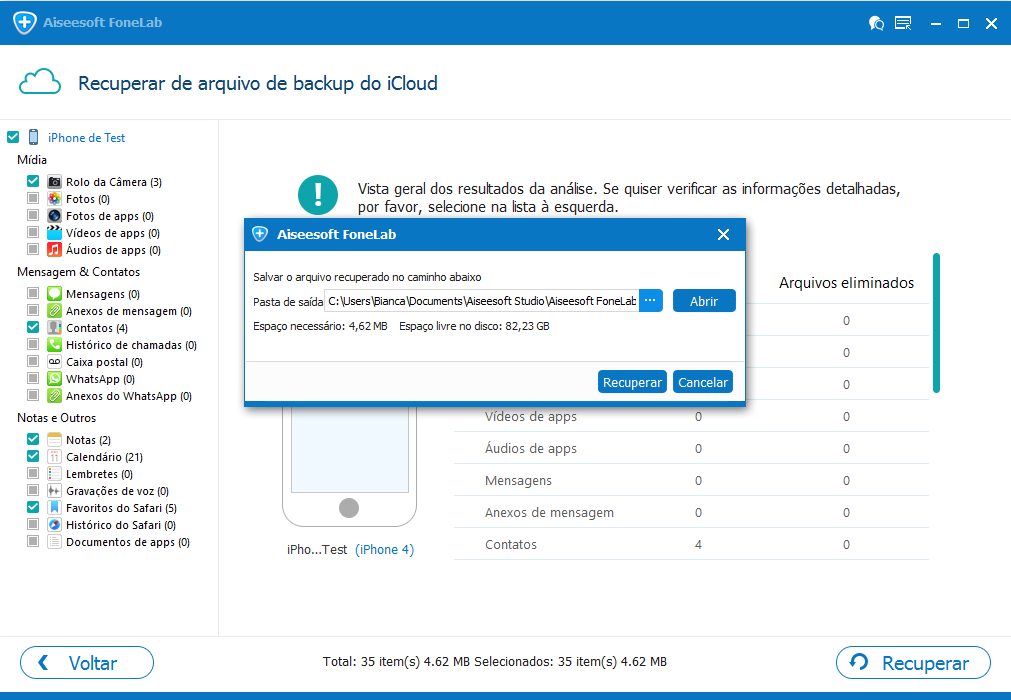The image size is (1011, 700).
Task: Click the Calendário icon in sidebar
Action: tap(55, 457)
